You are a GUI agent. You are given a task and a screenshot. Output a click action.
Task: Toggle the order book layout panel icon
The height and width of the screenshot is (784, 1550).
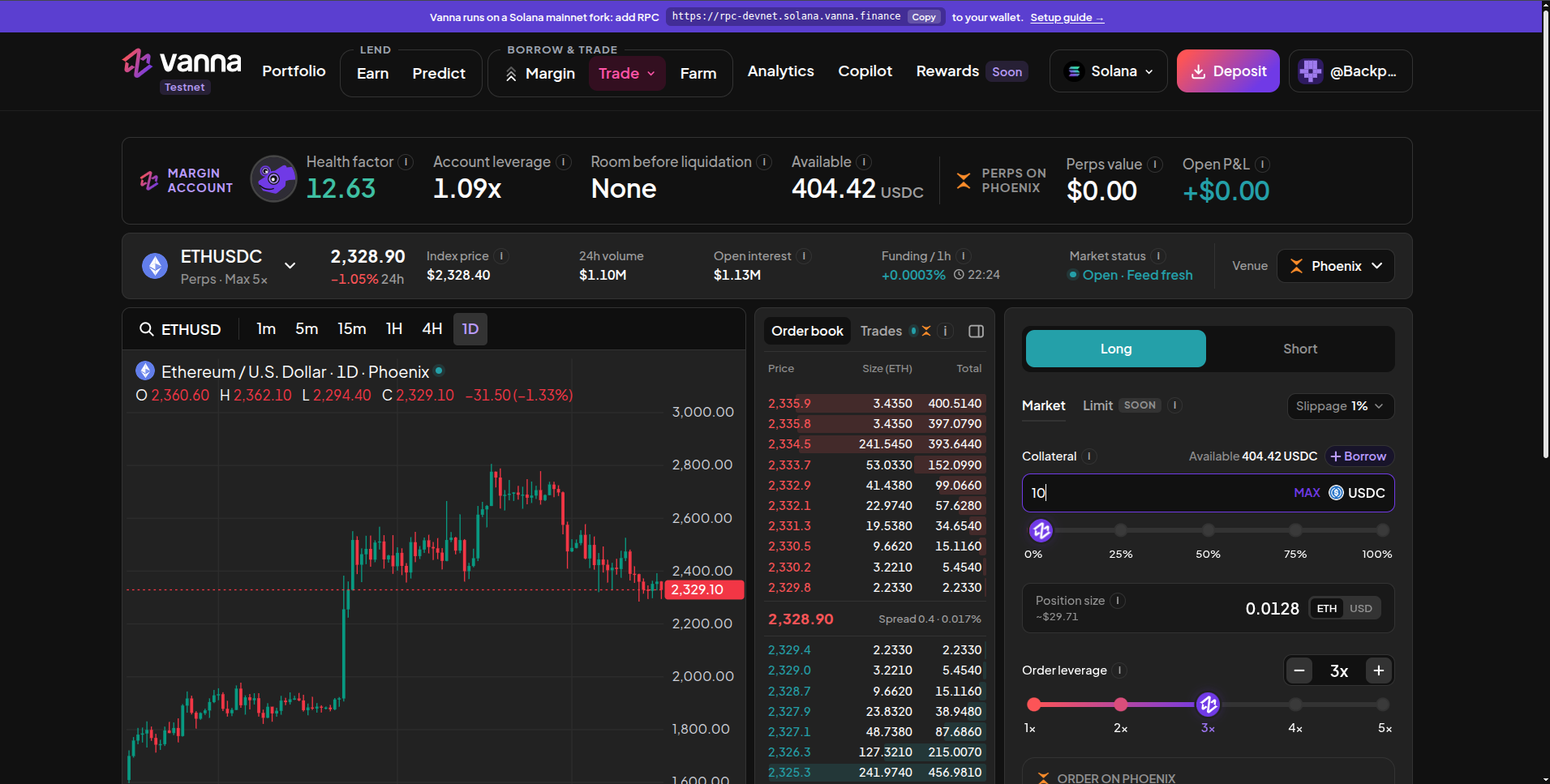tap(977, 331)
